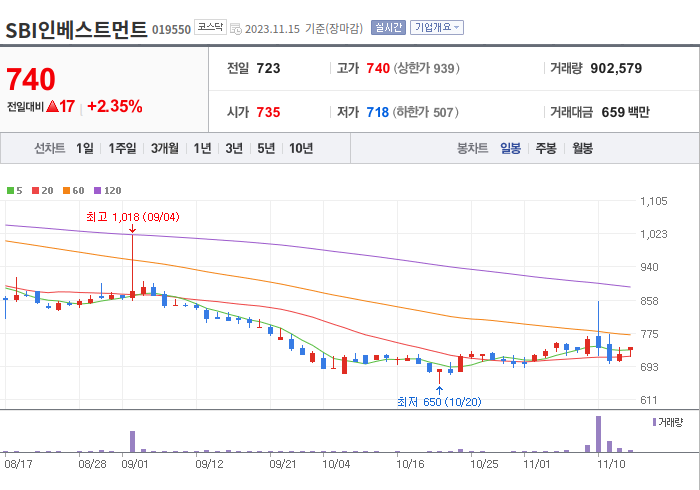Open the 기업개요 dropdown
This screenshot has height=490, width=700.
[437, 28]
